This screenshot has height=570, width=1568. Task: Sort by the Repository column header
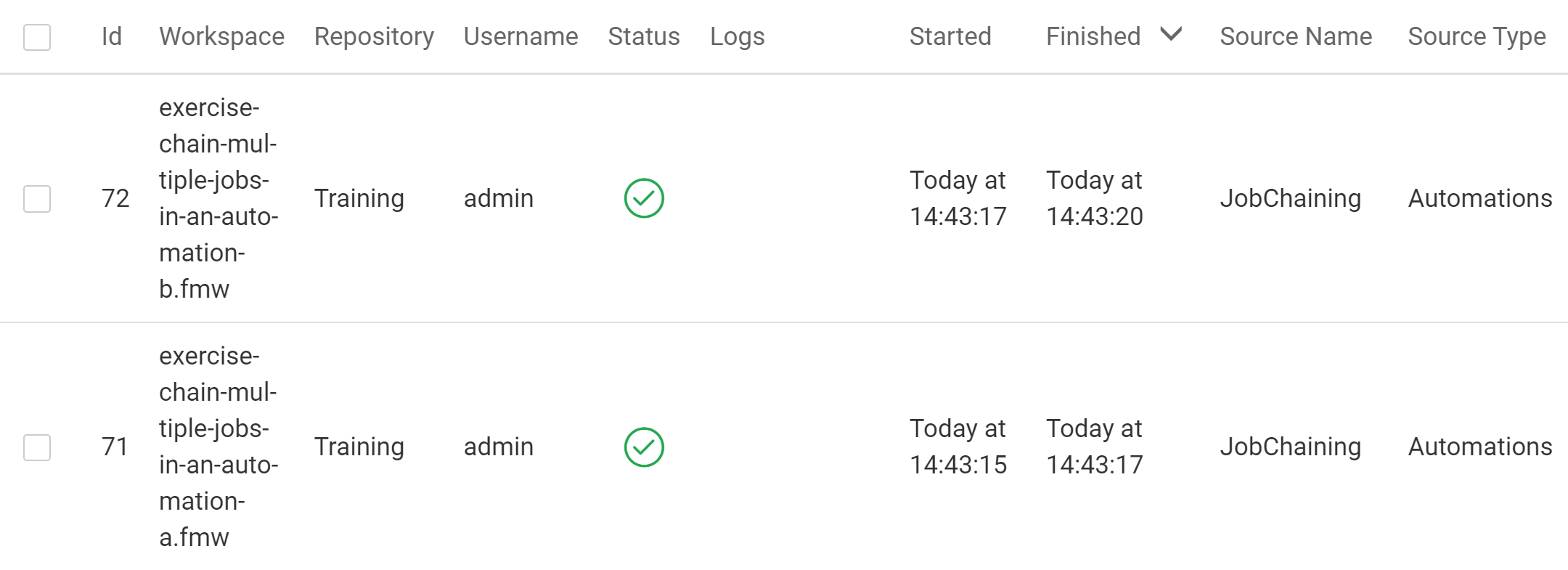[374, 36]
